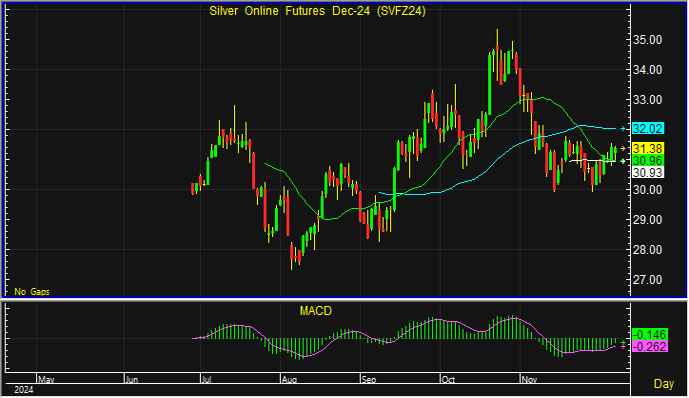
Task: Open the Day timeframe selector
Action: [x=664, y=384]
